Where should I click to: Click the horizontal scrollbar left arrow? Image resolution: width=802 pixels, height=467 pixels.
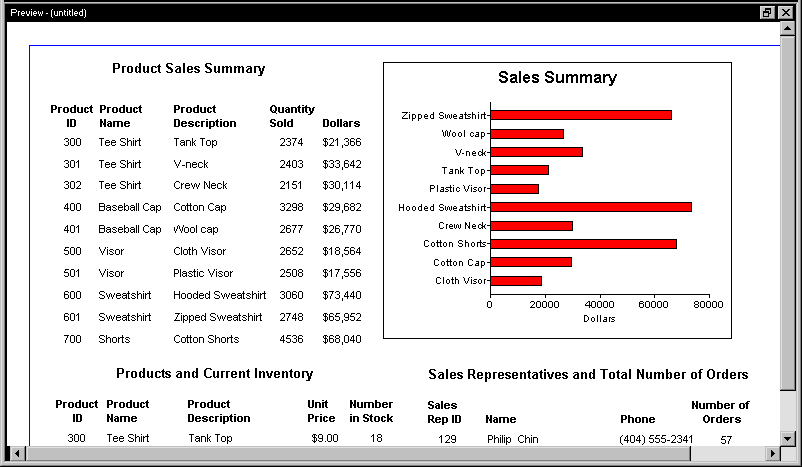(x=17, y=453)
